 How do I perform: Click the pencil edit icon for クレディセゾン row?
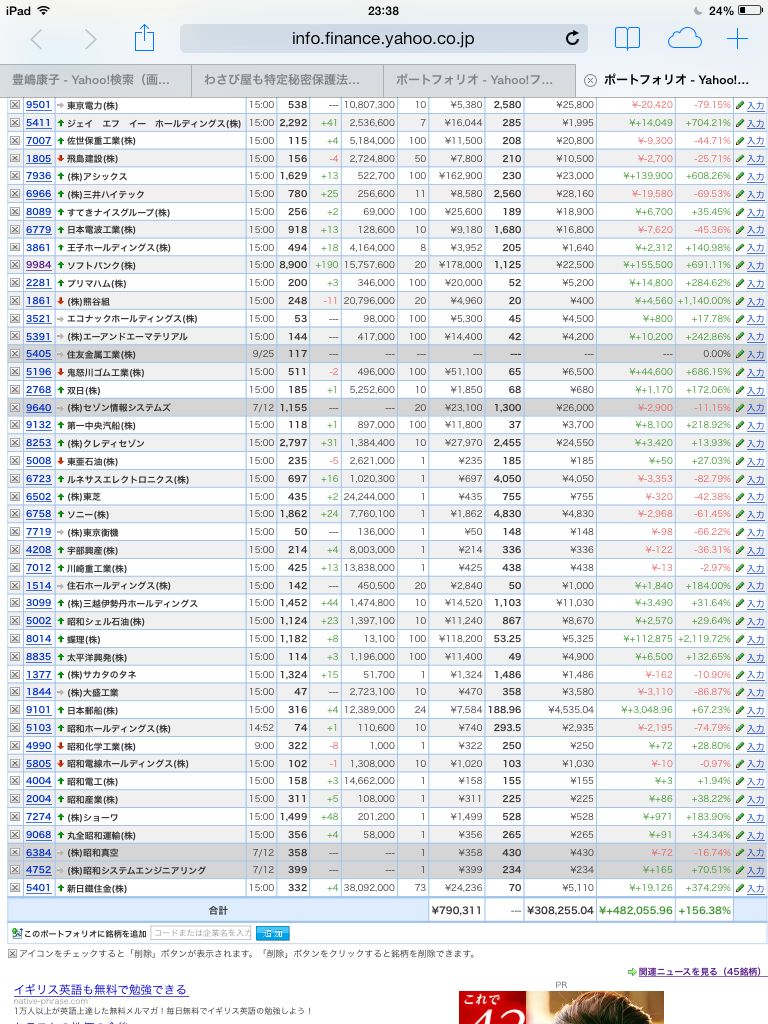(740, 443)
